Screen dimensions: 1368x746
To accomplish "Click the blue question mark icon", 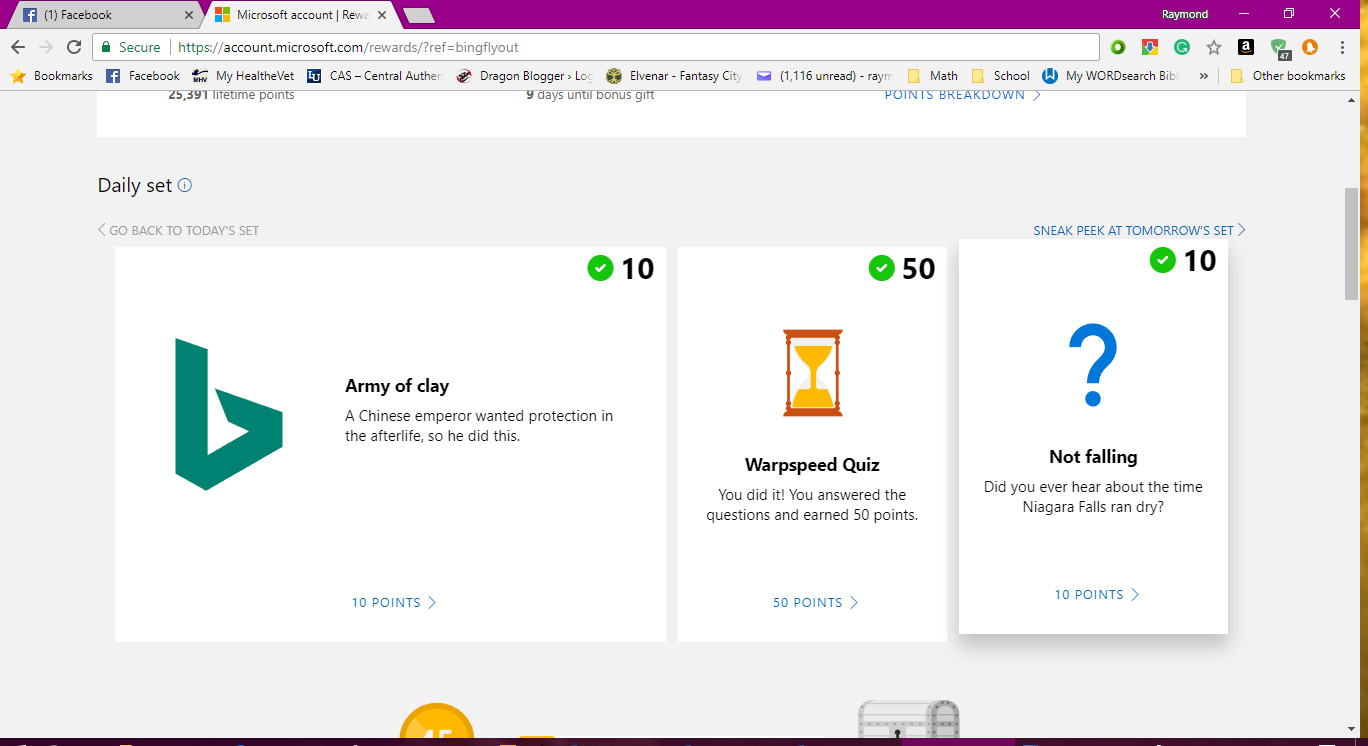I will [1092, 366].
